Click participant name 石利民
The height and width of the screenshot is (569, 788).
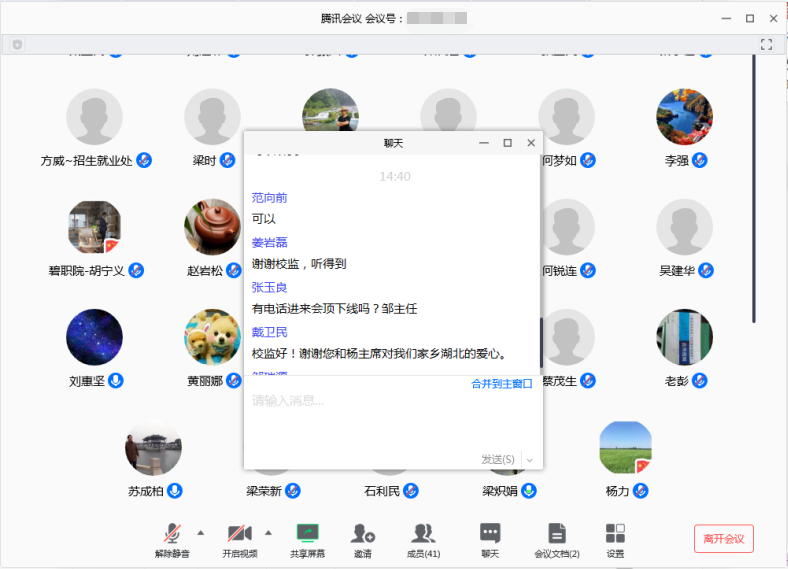pos(382,491)
